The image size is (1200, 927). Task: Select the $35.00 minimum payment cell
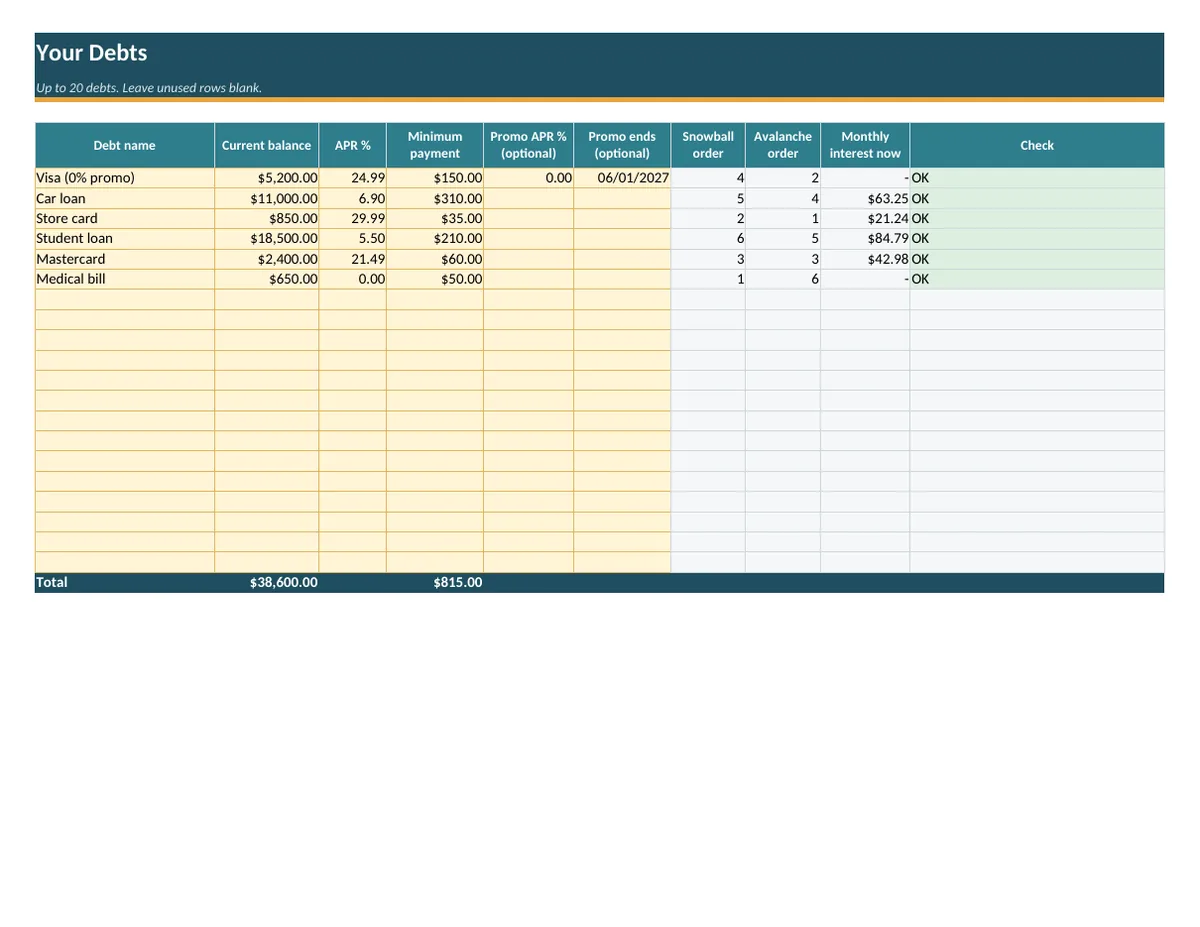click(x=435, y=218)
